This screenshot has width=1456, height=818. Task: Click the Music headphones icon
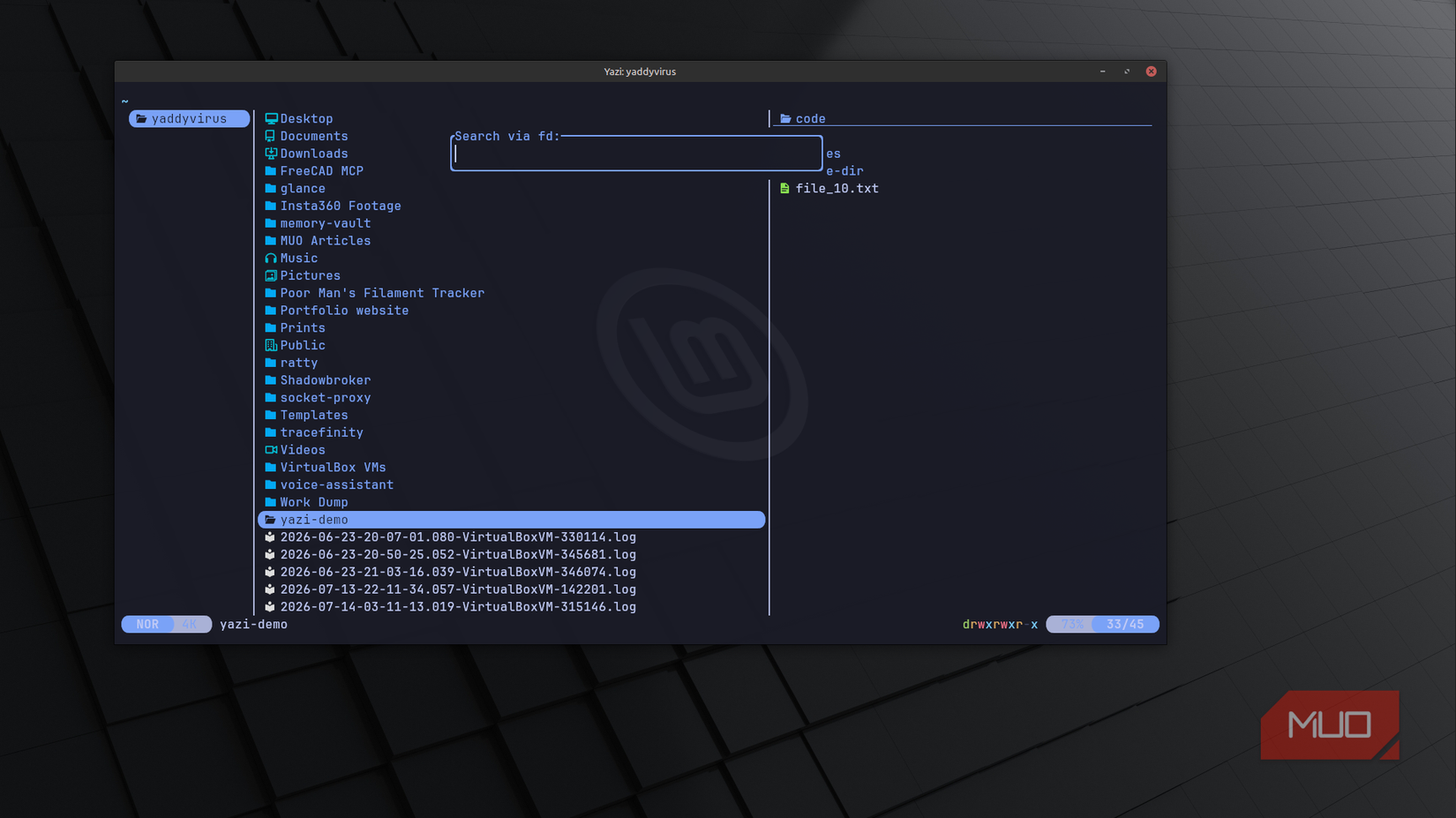point(271,259)
